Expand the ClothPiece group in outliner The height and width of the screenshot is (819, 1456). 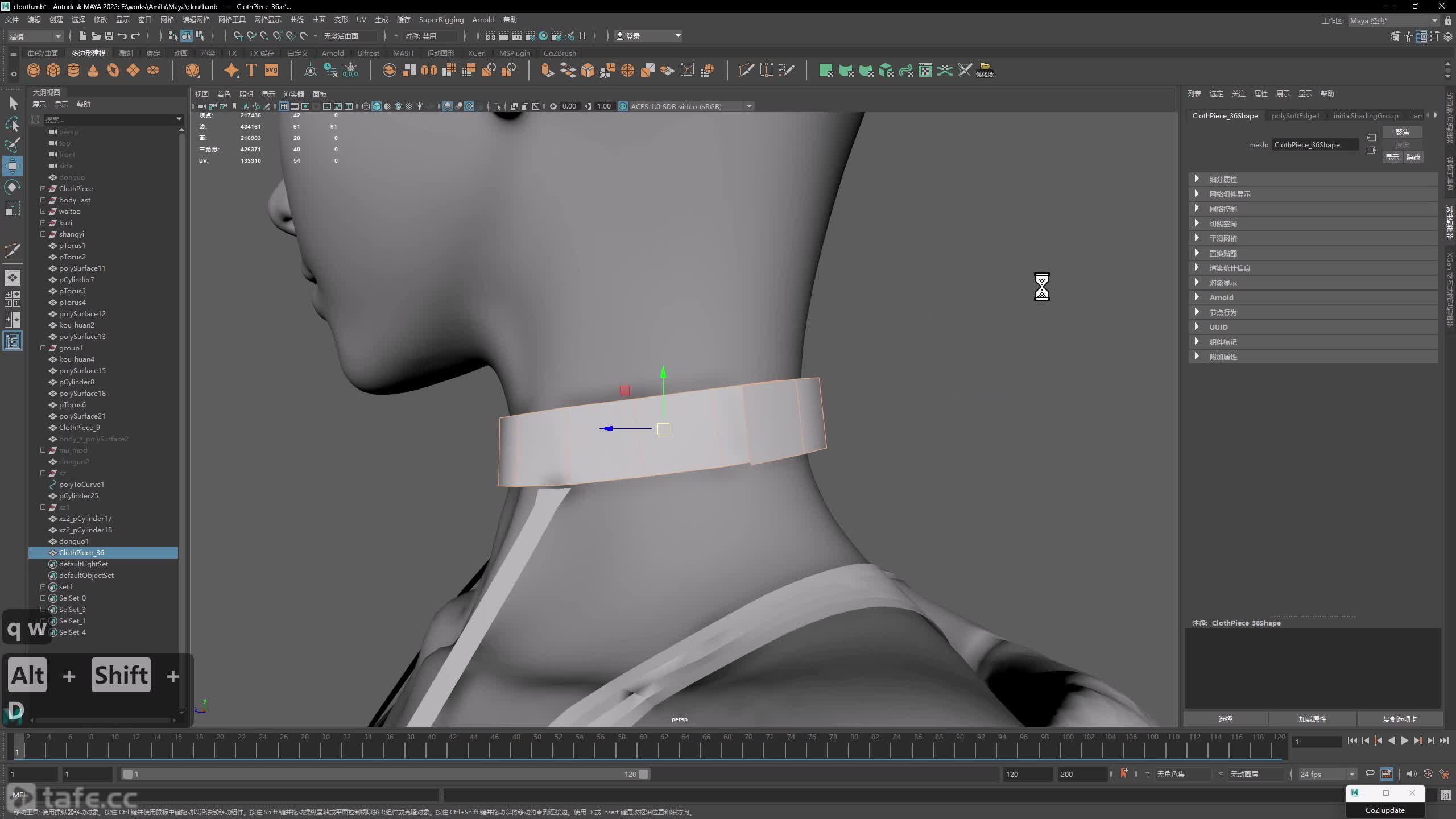pos(43,188)
